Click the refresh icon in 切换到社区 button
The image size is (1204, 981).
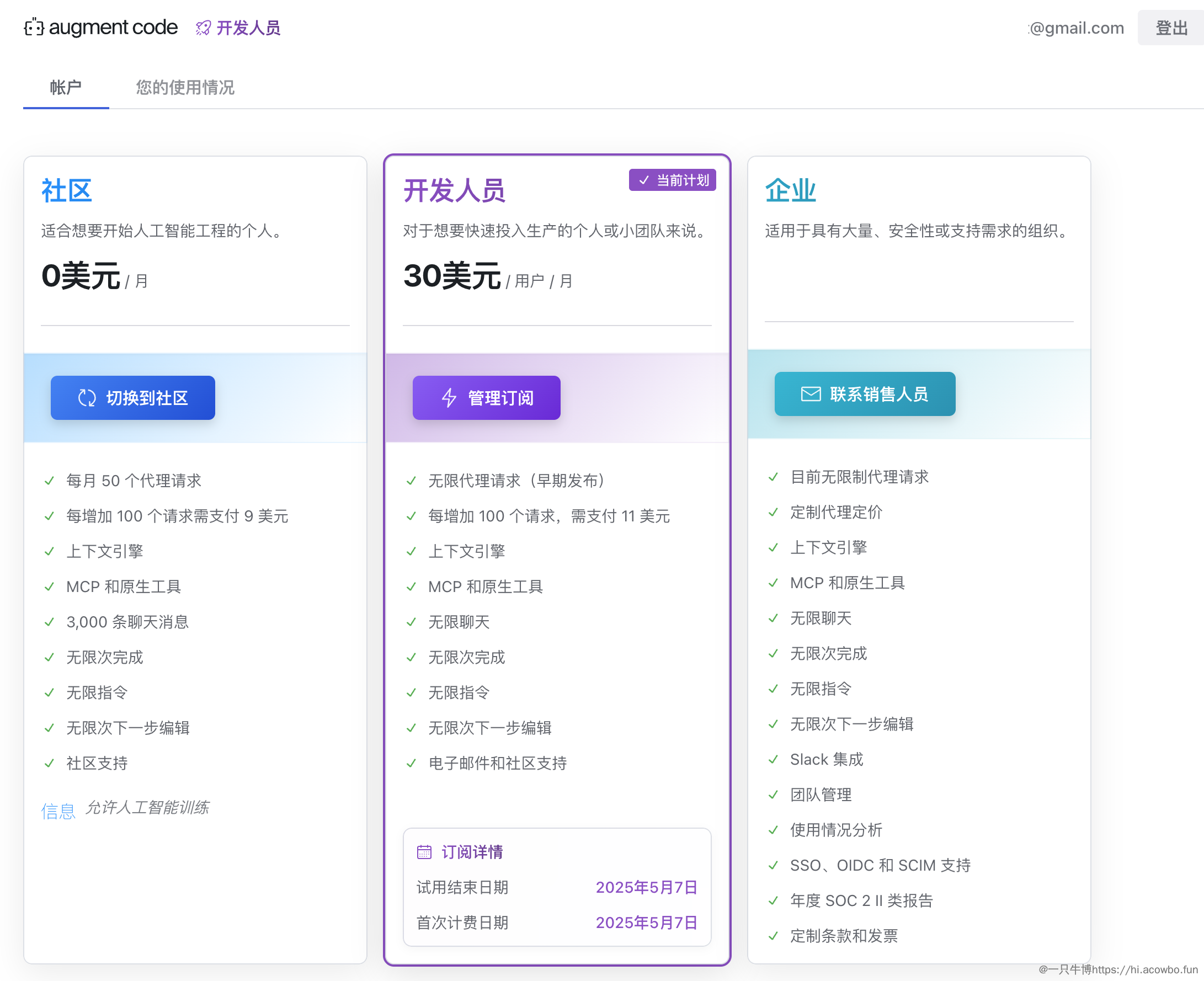pos(87,398)
